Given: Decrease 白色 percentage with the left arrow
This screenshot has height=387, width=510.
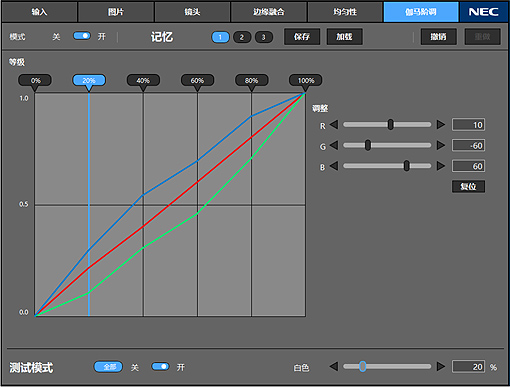Looking at the screenshot, I should (334, 366).
